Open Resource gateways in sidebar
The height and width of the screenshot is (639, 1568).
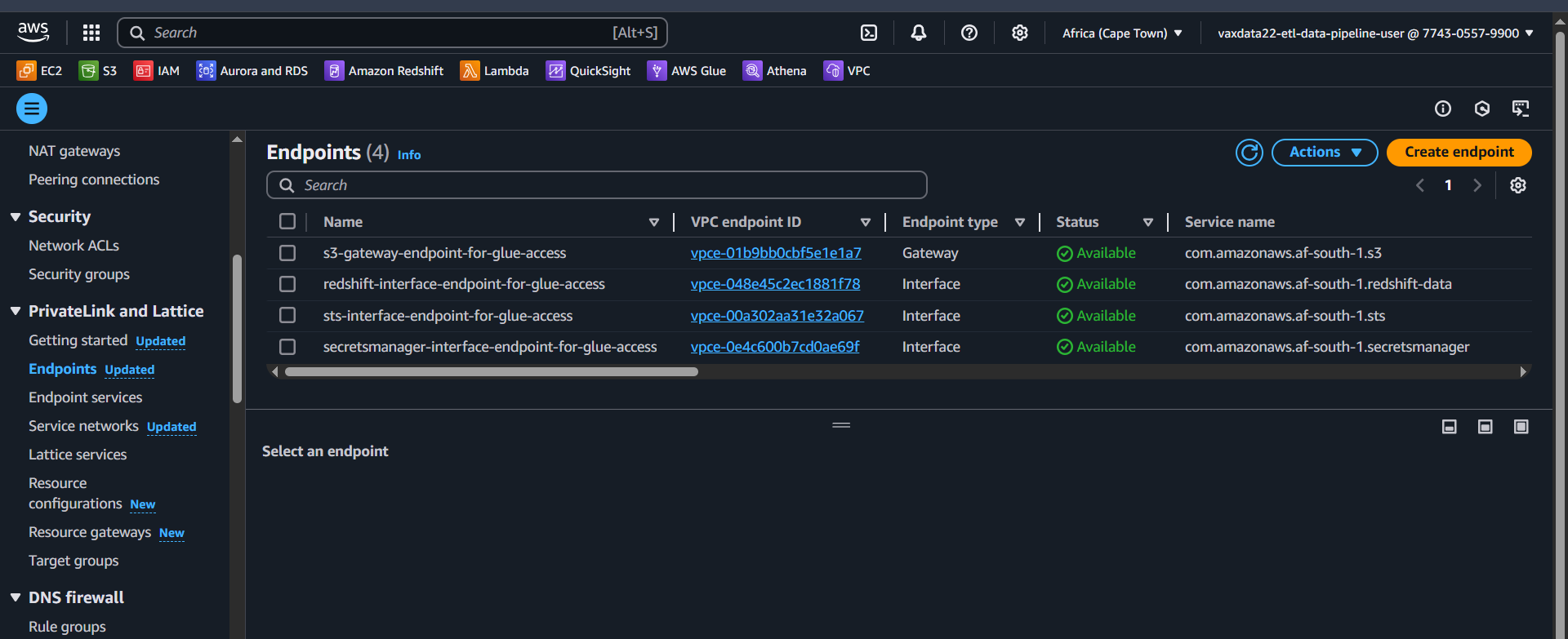[90, 532]
